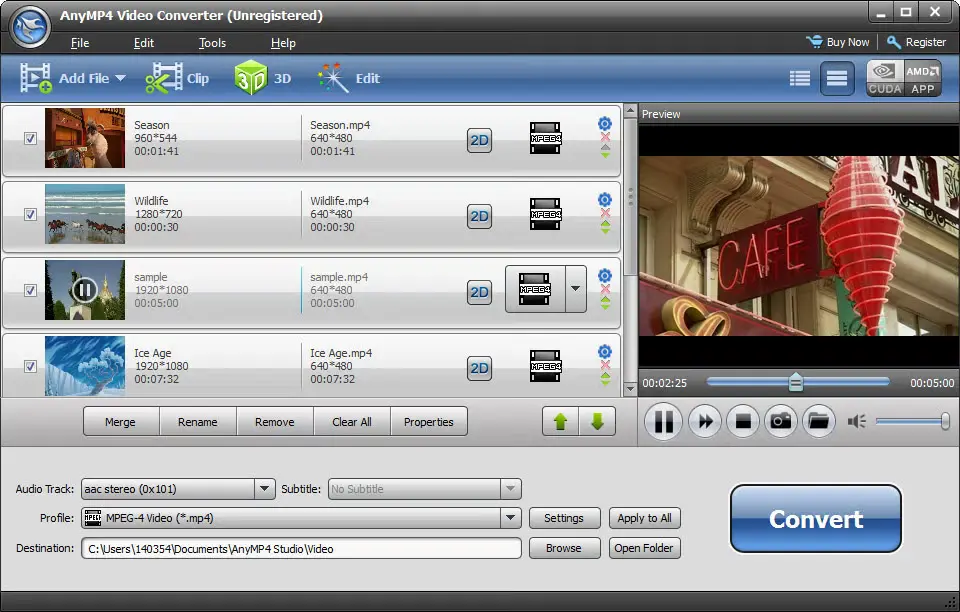Open the Subtitle dropdown

click(511, 489)
